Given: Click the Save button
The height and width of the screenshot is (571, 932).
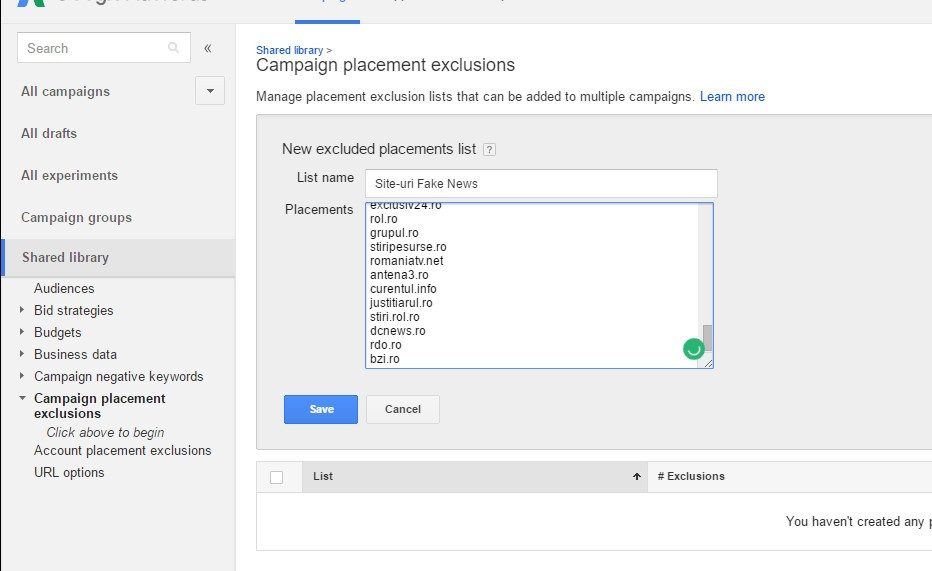Looking at the screenshot, I should click(x=321, y=409).
